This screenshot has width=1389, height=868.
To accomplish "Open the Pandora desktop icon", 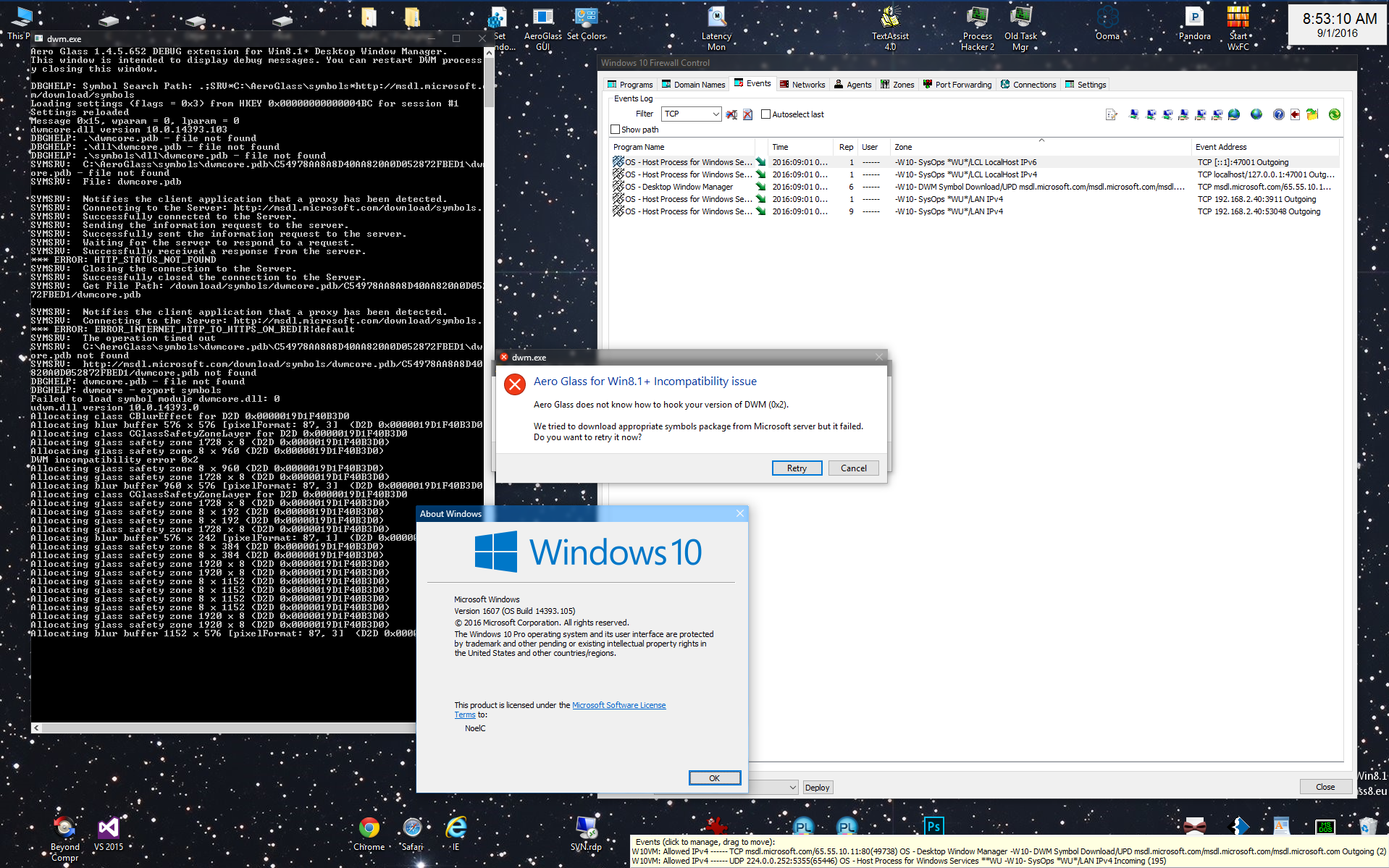I will pyautogui.click(x=1194, y=24).
